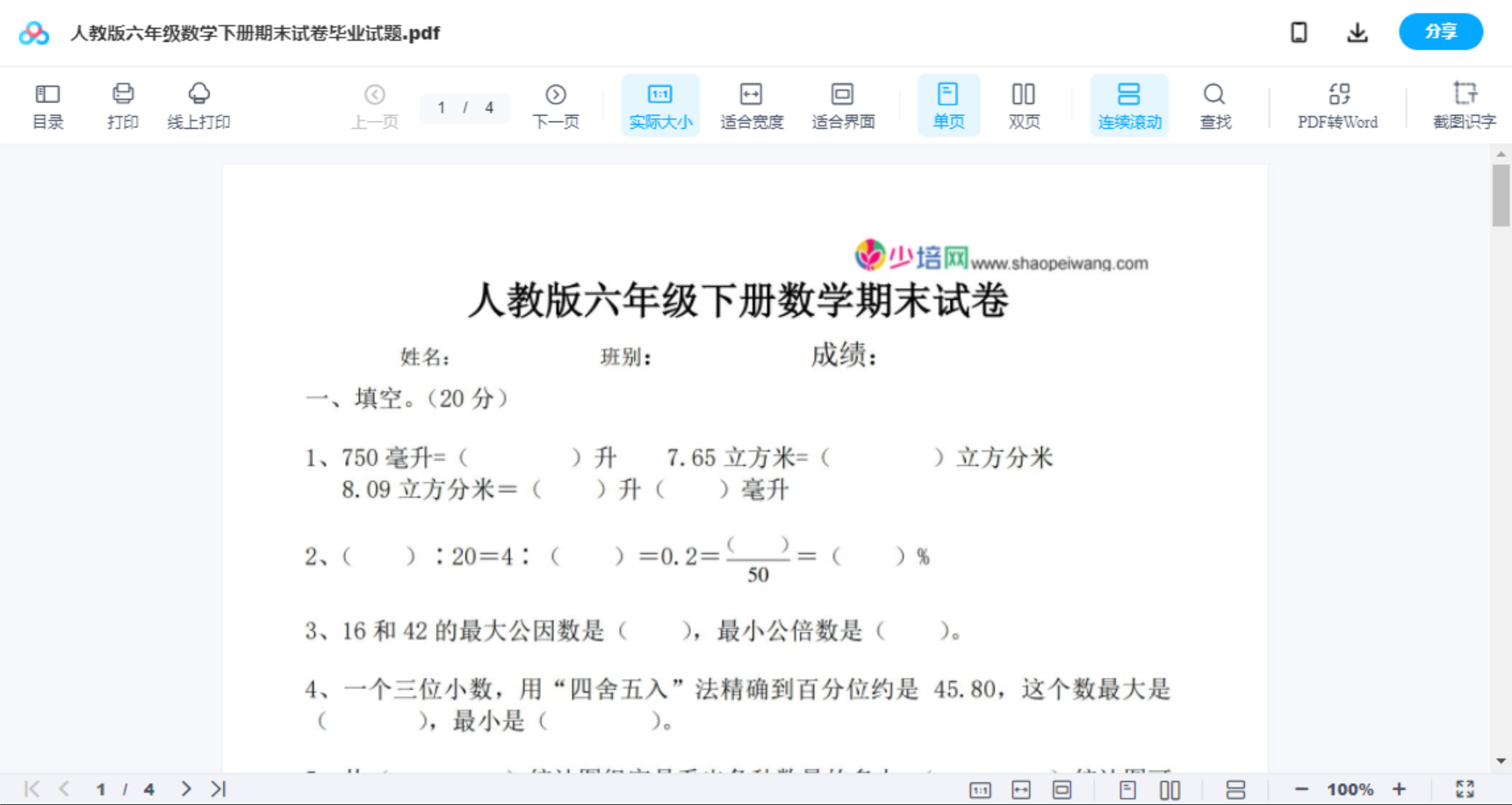This screenshot has width=1512, height=805.
Task: Enable 单页 single-page display
Action: 947,104
